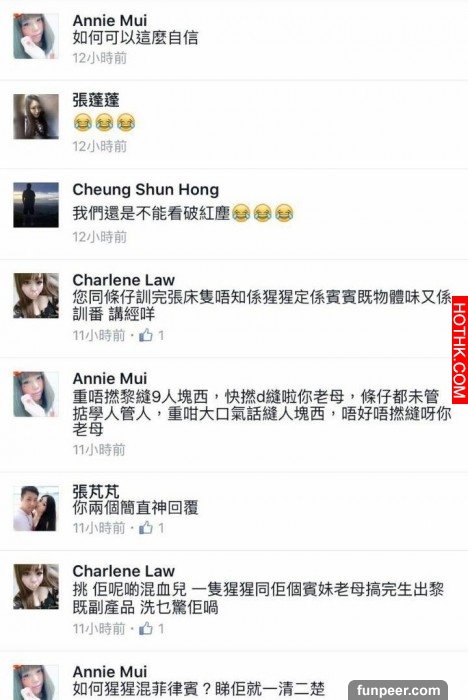Open Cheung Shun Hong's silhouette avatar
The width and height of the screenshot is (468, 700).
pyautogui.click(x=36, y=205)
